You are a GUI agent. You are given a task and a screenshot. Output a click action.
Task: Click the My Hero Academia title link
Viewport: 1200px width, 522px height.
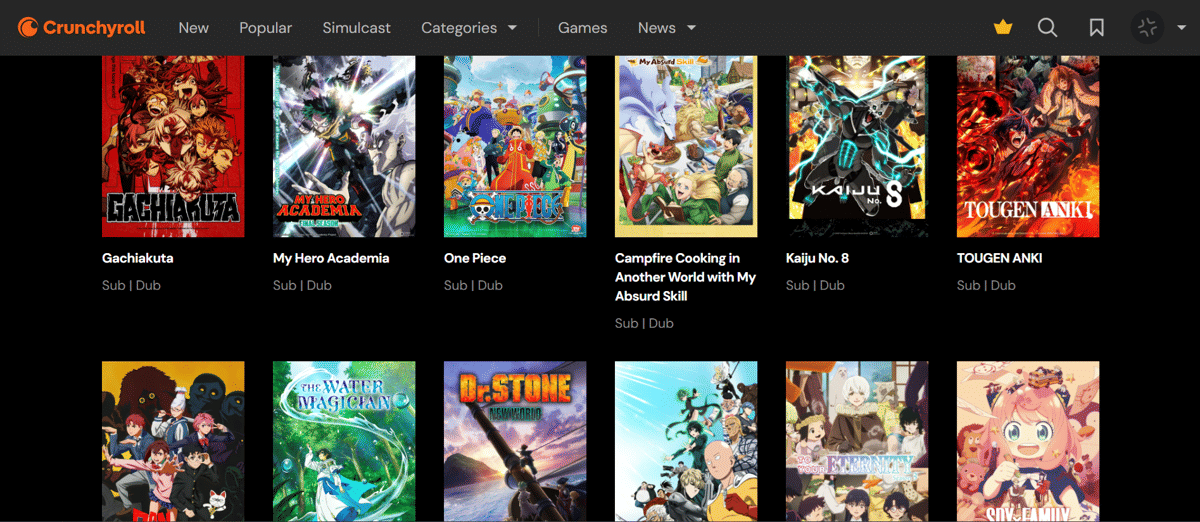pyautogui.click(x=331, y=258)
